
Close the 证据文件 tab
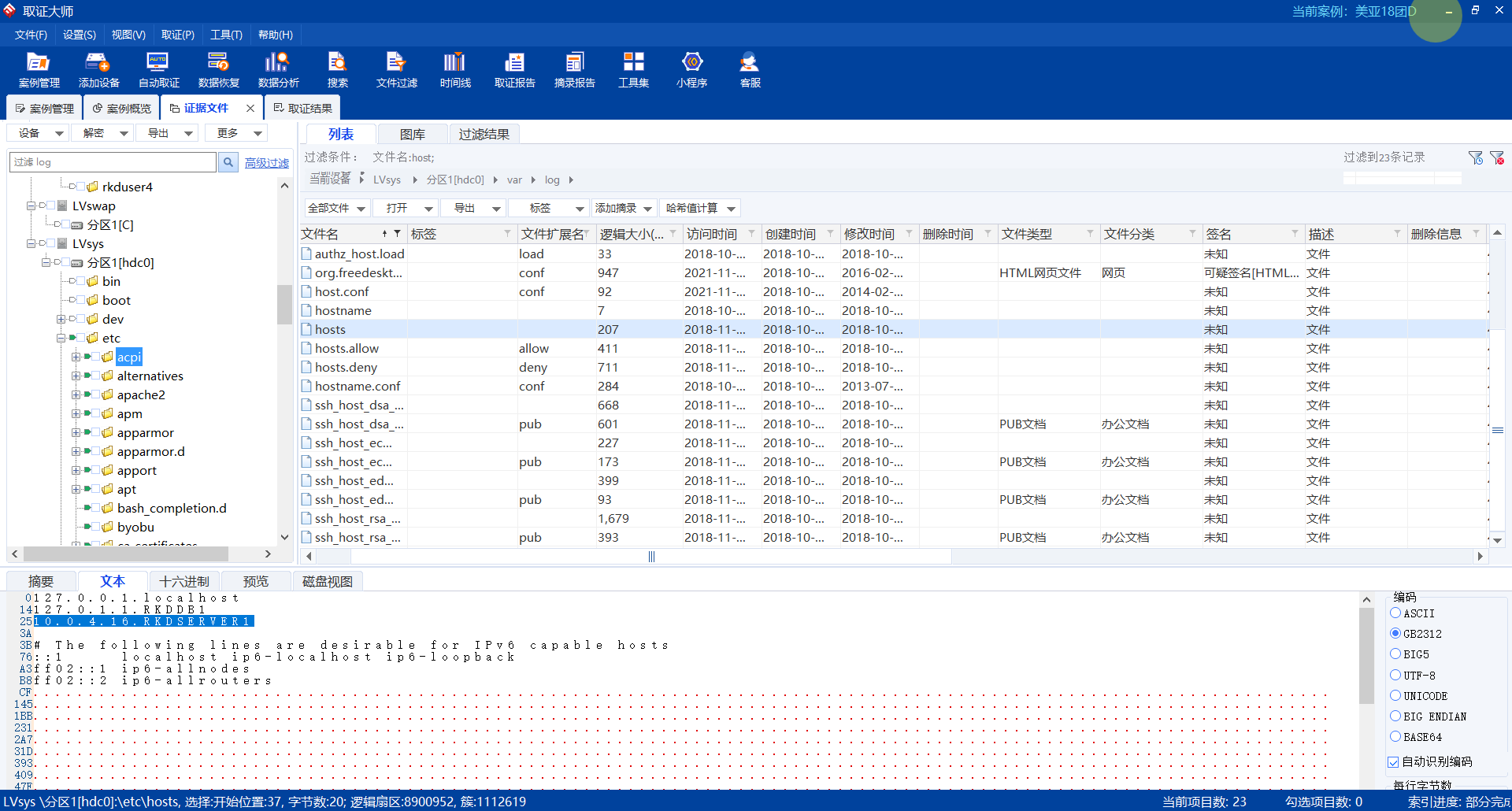[250, 108]
